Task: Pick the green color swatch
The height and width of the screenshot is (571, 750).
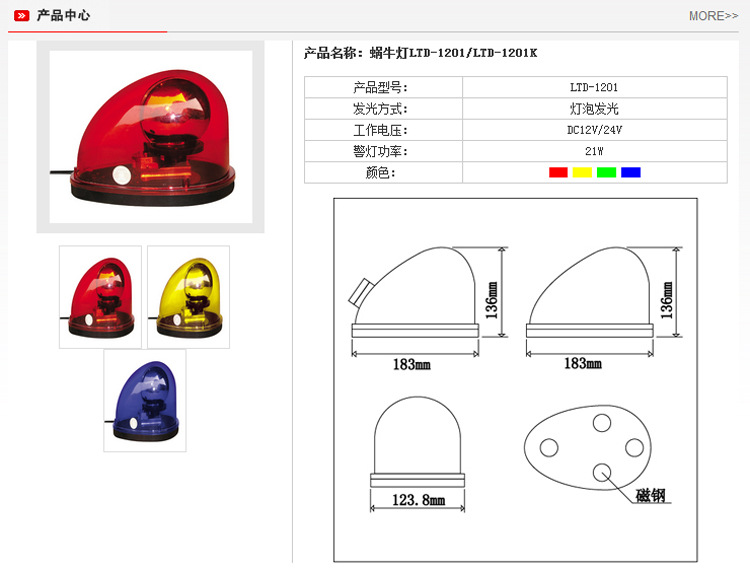Action: point(607,172)
